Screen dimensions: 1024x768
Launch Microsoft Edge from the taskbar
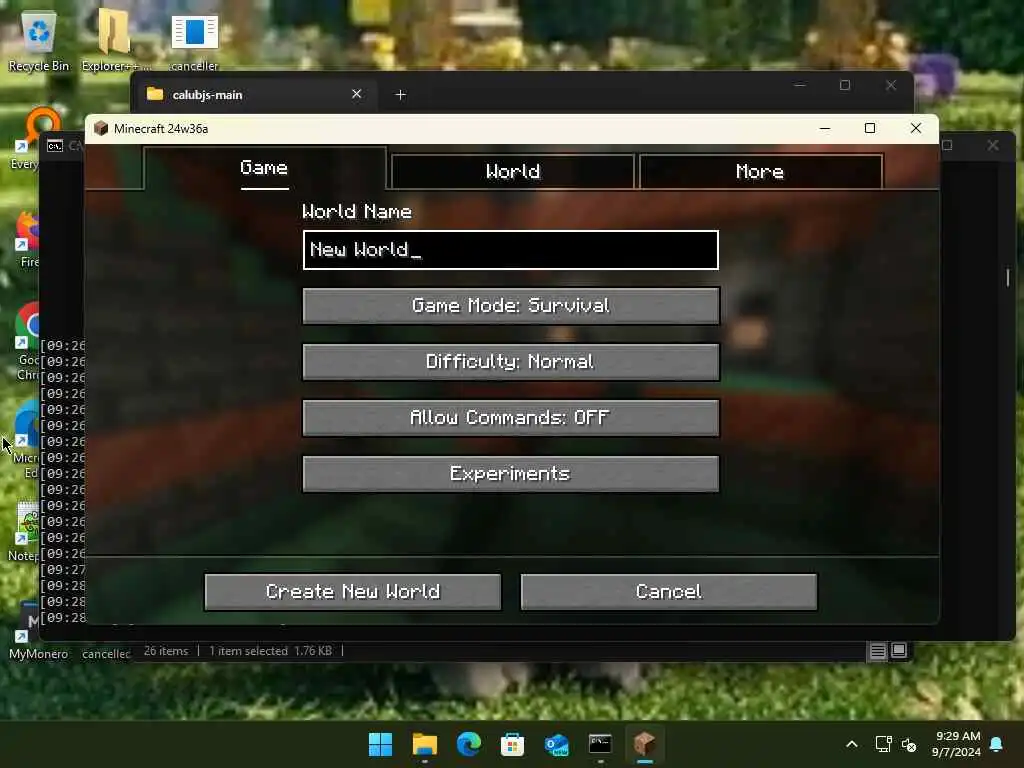pyautogui.click(x=468, y=744)
